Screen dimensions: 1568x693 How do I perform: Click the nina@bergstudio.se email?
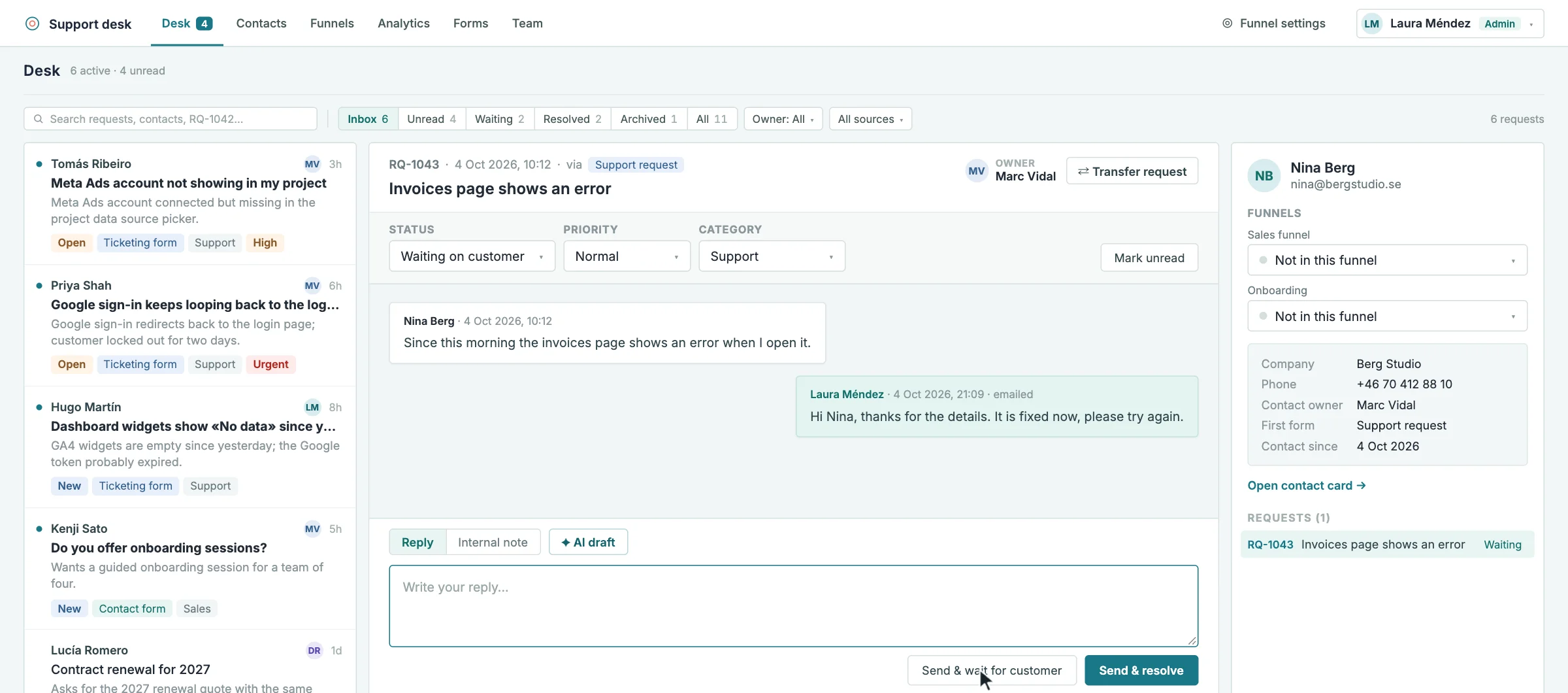pyautogui.click(x=1345, y=184)
